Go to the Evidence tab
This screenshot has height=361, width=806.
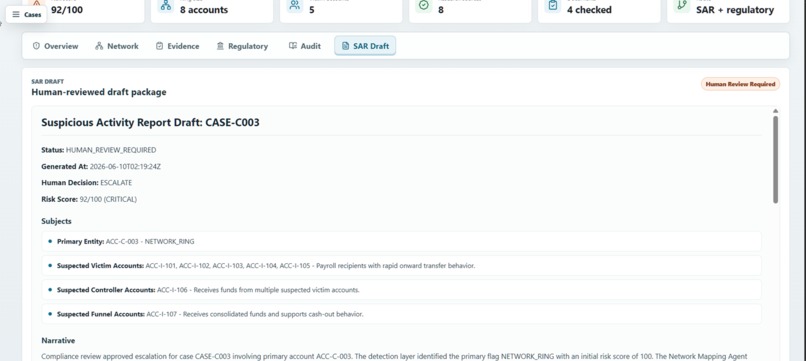177,46
